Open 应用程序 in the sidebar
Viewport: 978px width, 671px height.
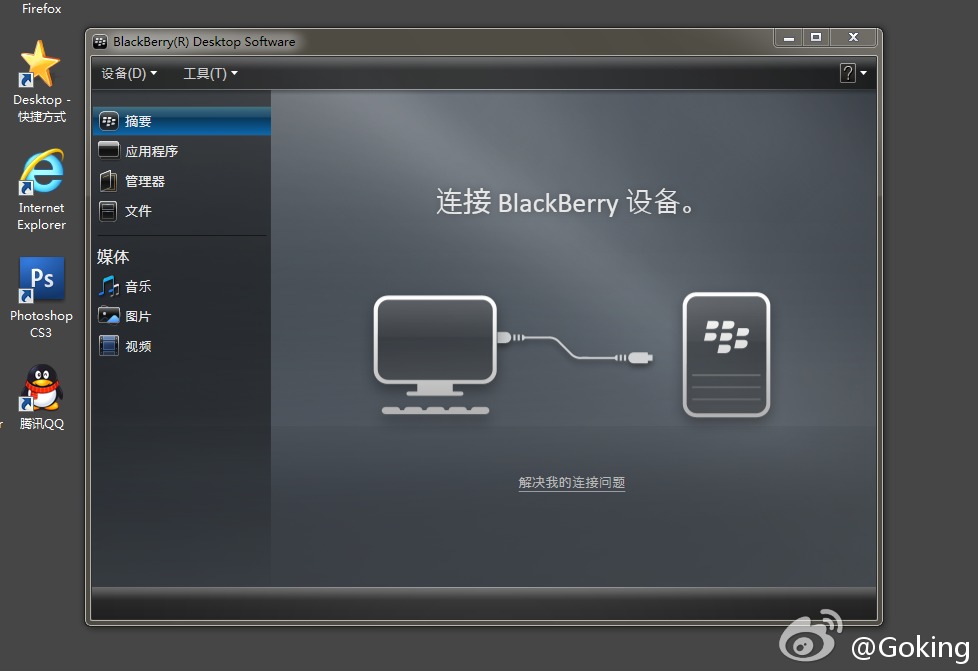182,151
